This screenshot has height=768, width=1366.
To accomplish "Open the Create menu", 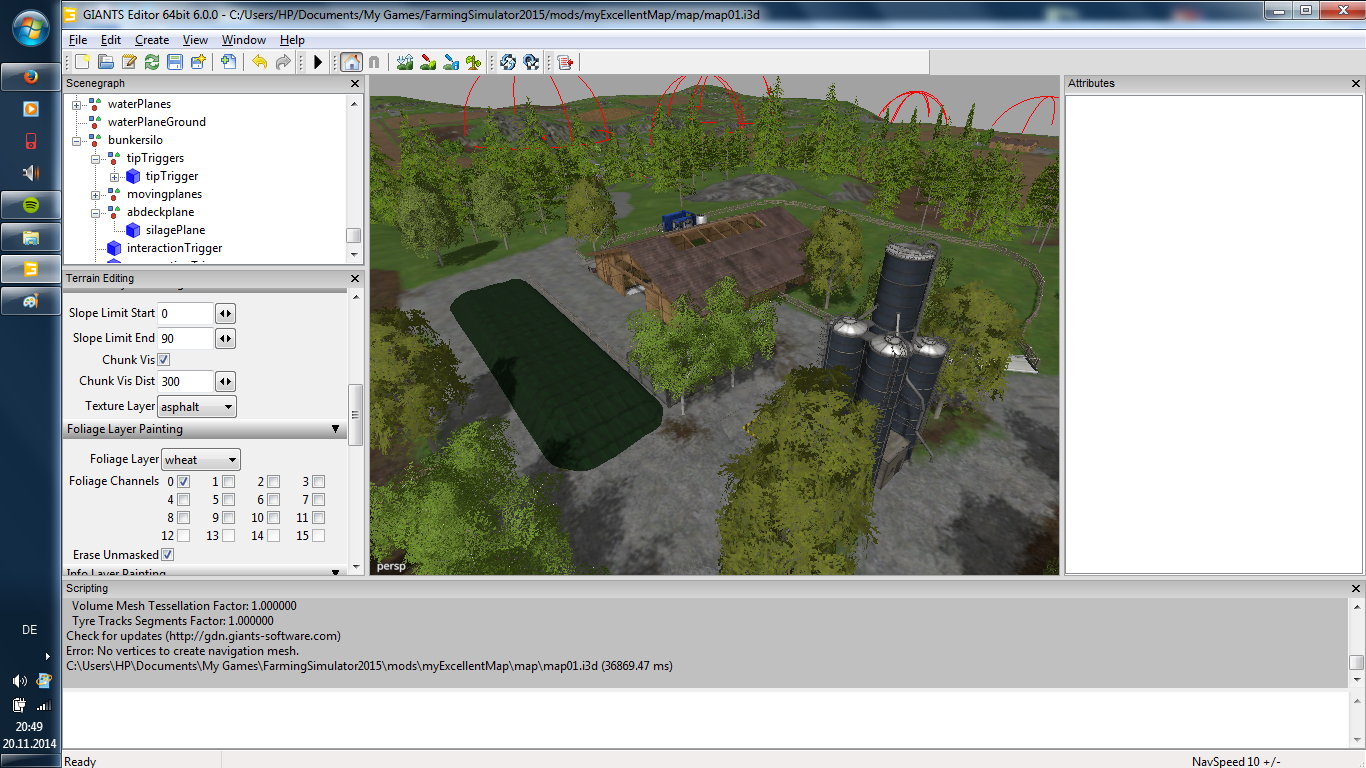I will 152,40.
